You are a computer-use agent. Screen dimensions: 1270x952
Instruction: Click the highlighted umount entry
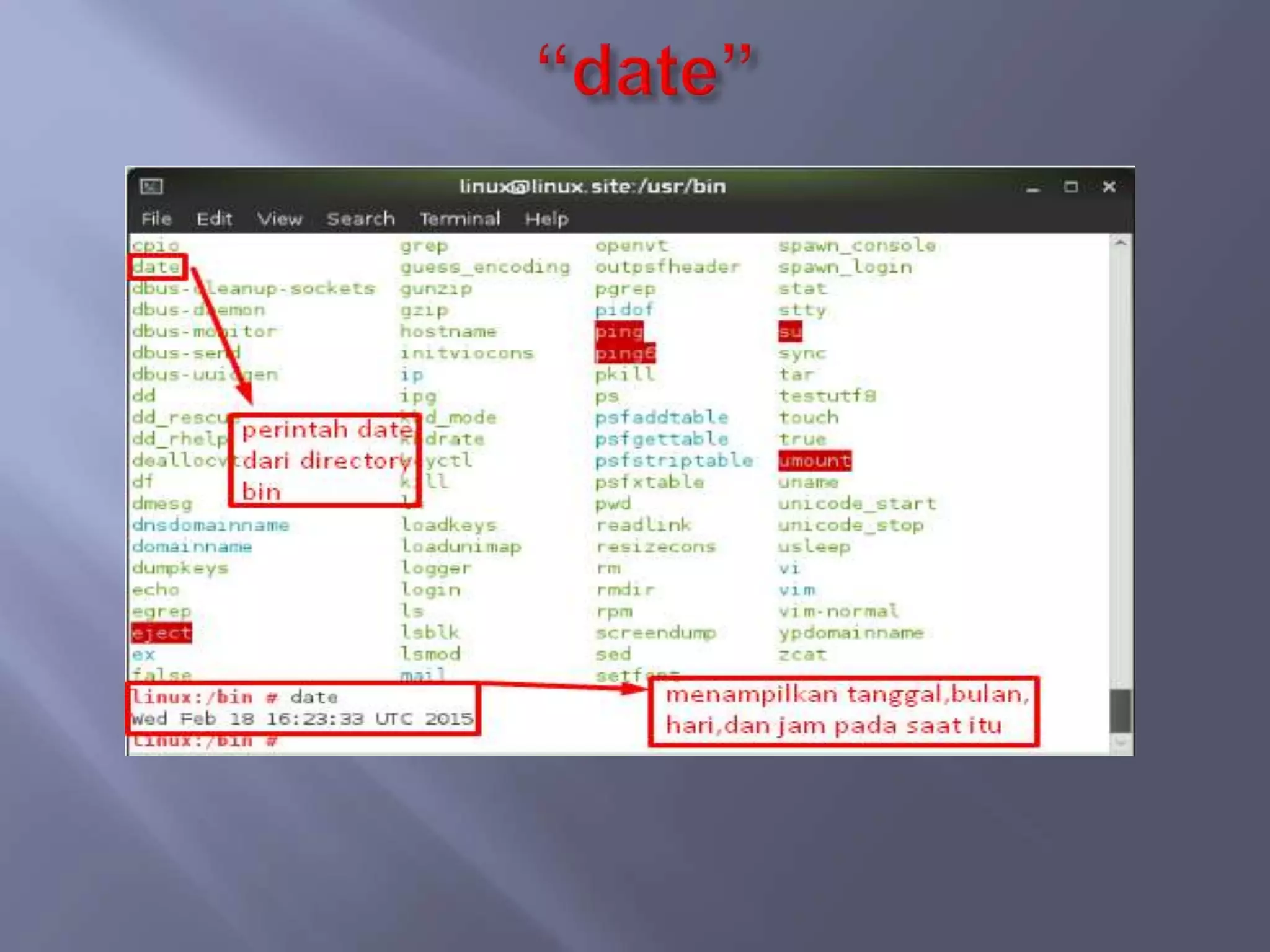[815, 461]
